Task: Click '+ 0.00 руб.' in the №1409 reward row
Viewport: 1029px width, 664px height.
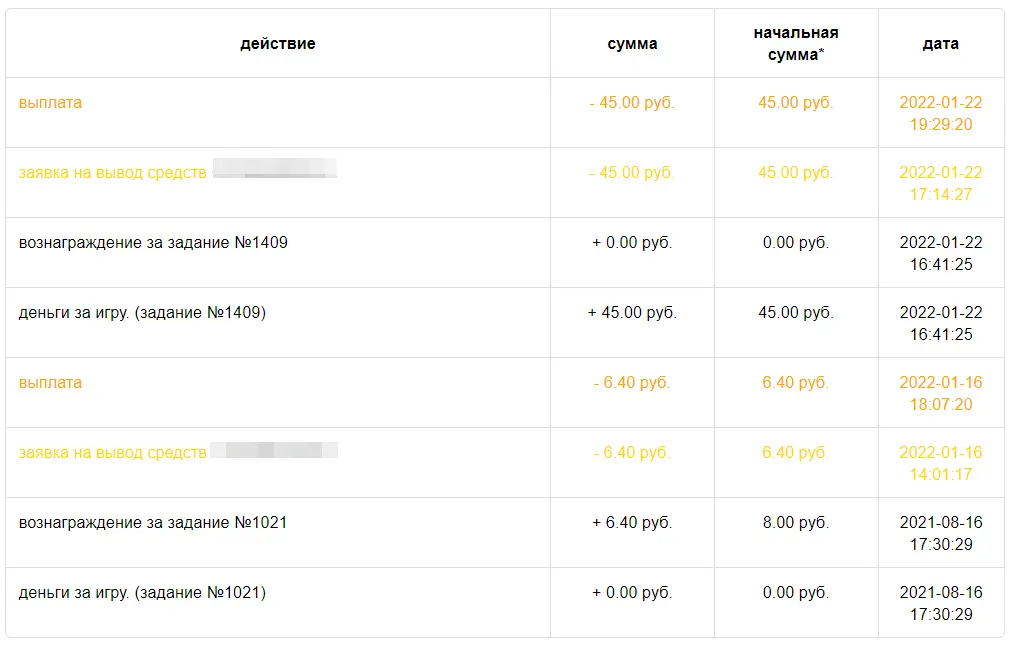Action: (632, 243)
